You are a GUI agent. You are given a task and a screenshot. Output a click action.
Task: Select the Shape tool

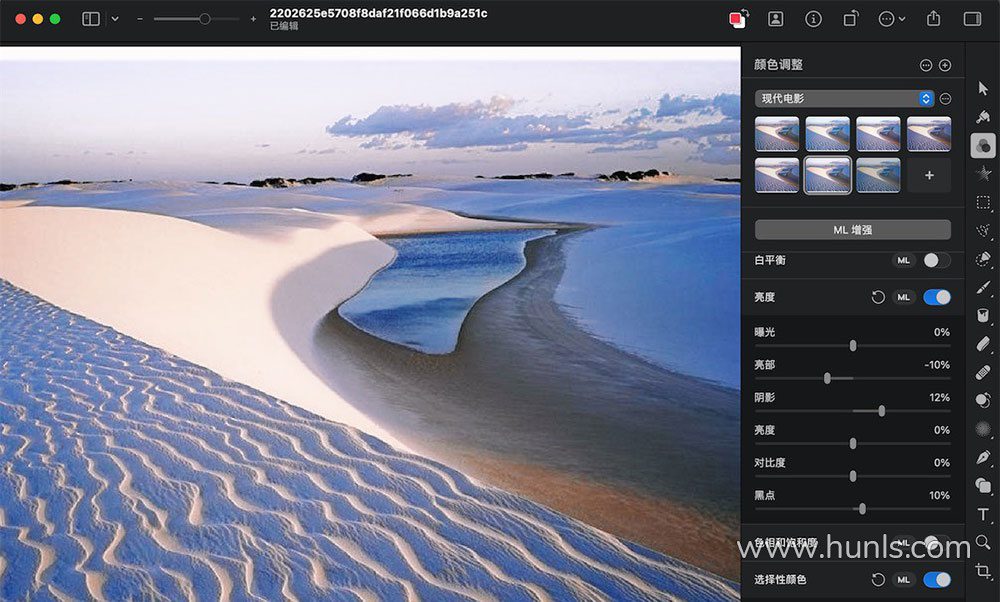point(983,486)
